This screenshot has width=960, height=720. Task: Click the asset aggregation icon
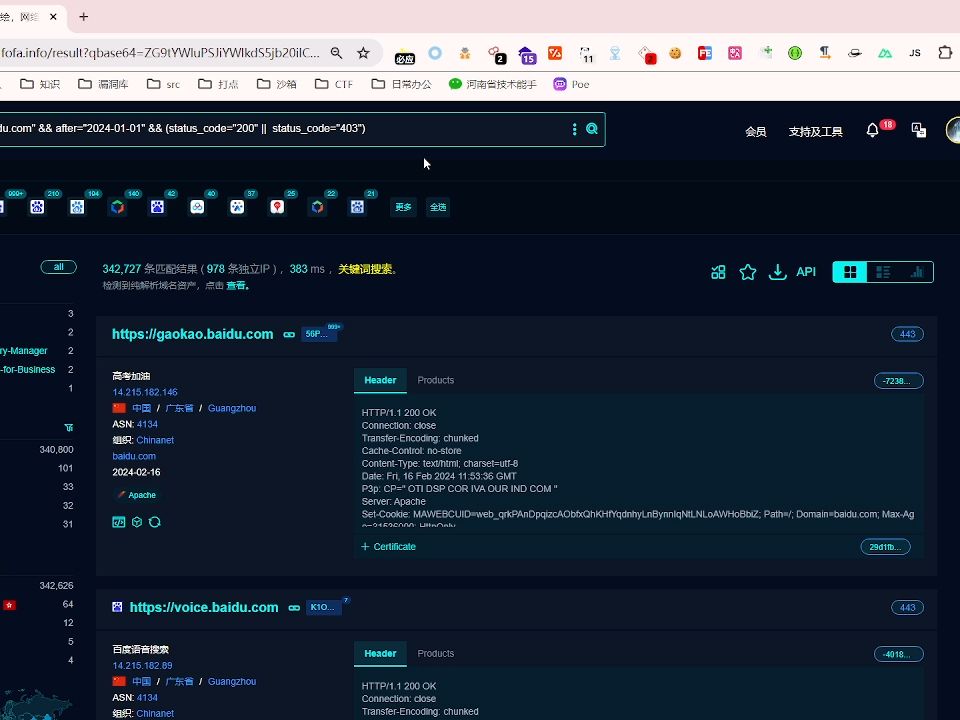(718, 271)
